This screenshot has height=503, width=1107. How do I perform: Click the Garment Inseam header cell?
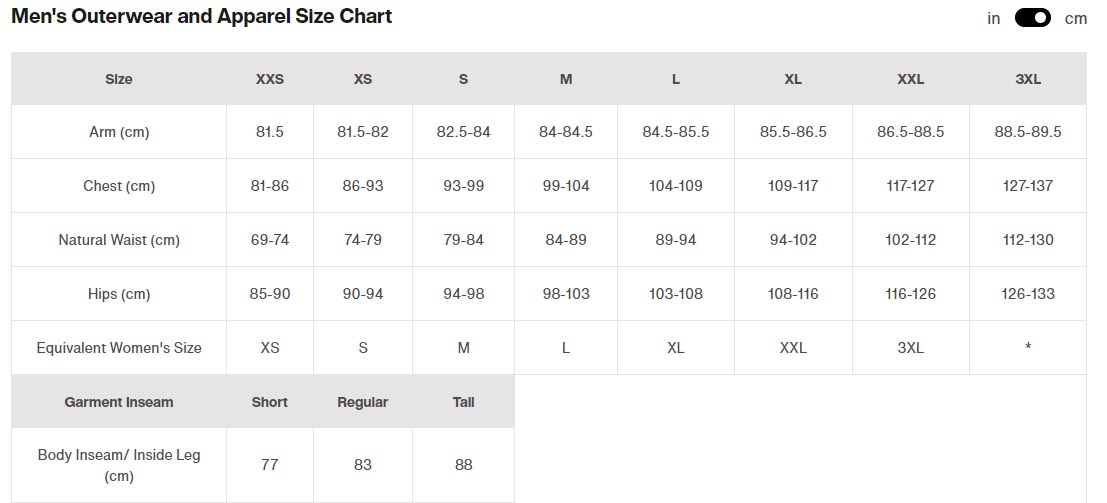[119, 402]
